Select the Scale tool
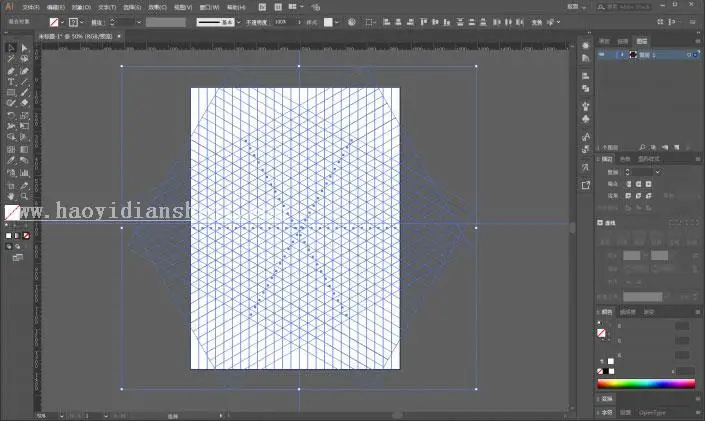Screen dimensions: 705x421 (x=24, y=115)
